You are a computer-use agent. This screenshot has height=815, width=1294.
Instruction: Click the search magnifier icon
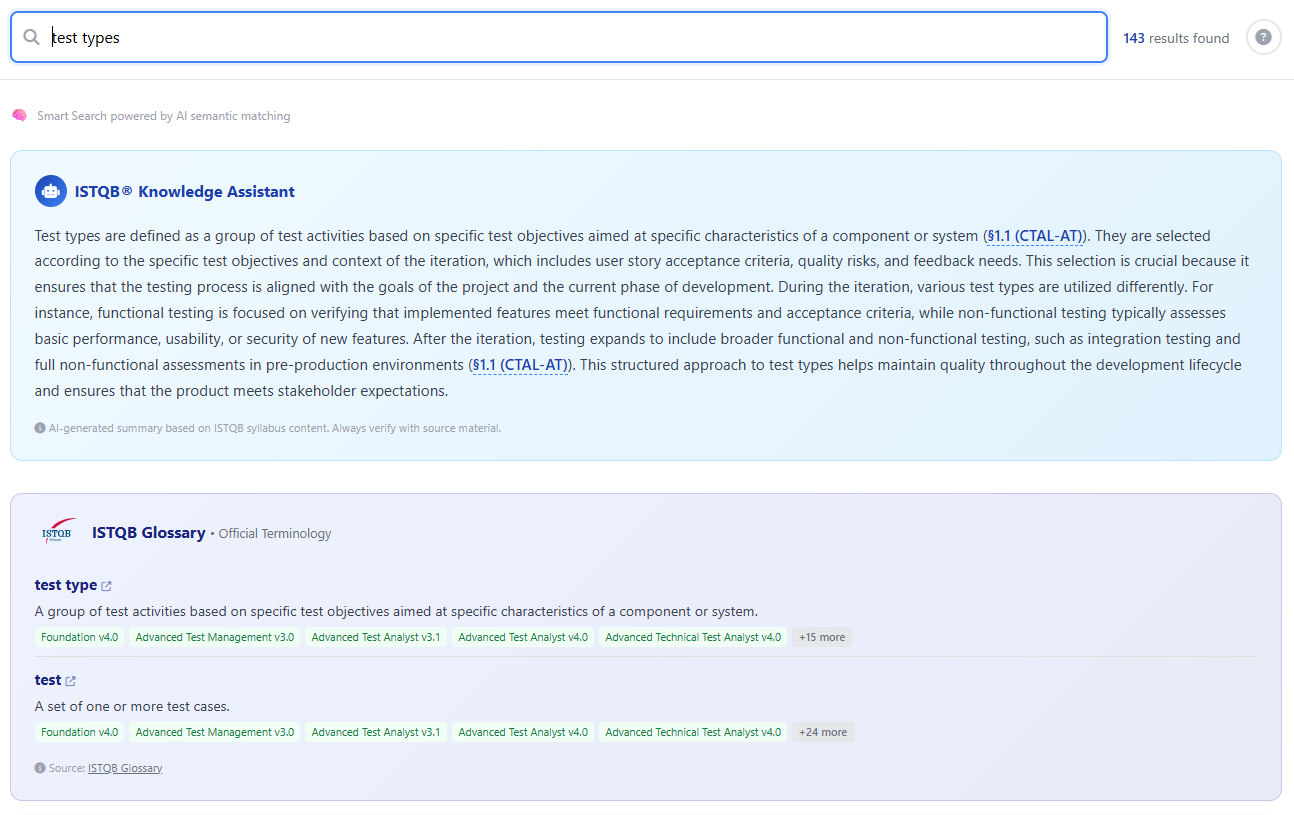[x=31, y=37]
